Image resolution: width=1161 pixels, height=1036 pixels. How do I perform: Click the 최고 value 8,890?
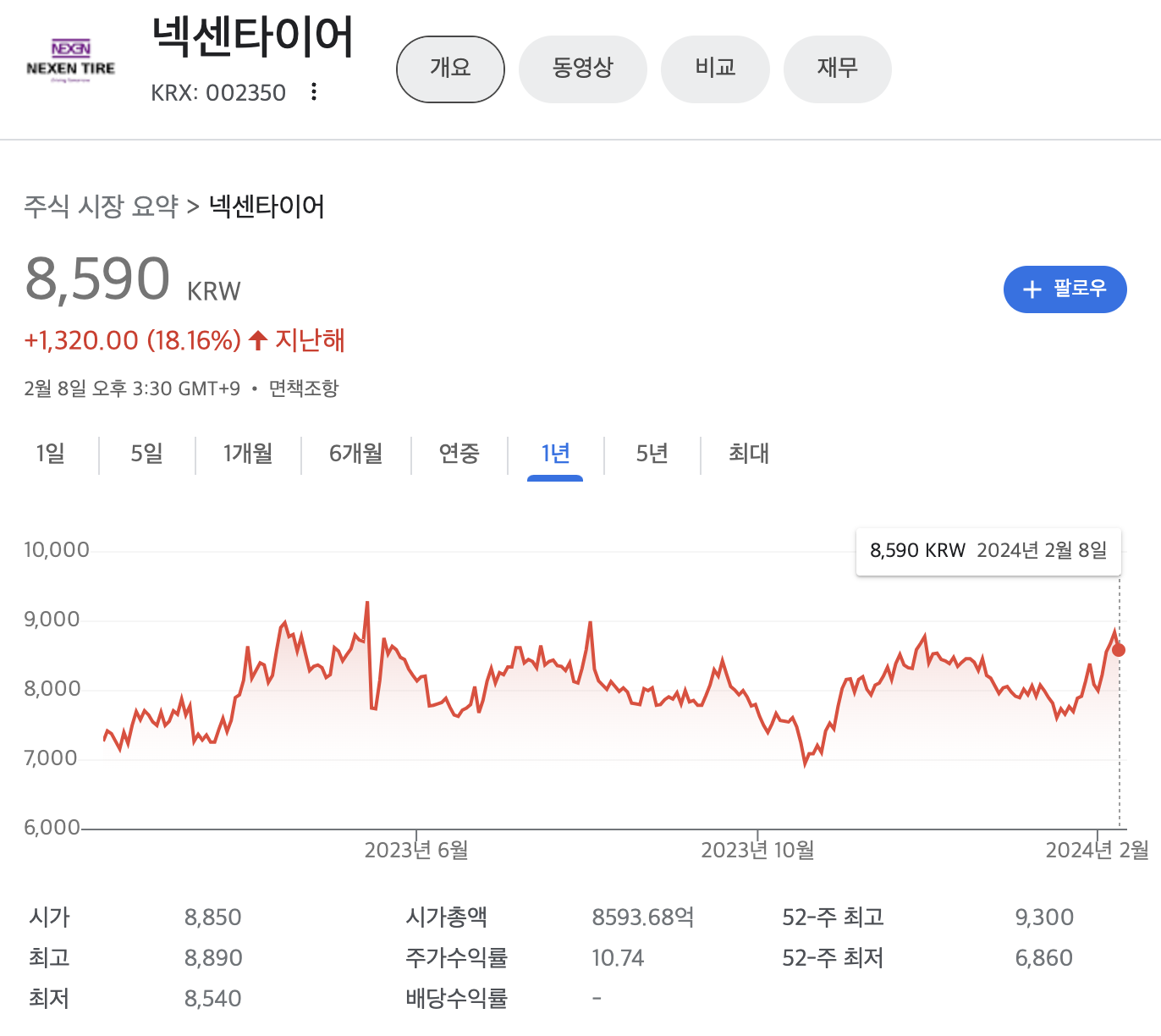213,958
